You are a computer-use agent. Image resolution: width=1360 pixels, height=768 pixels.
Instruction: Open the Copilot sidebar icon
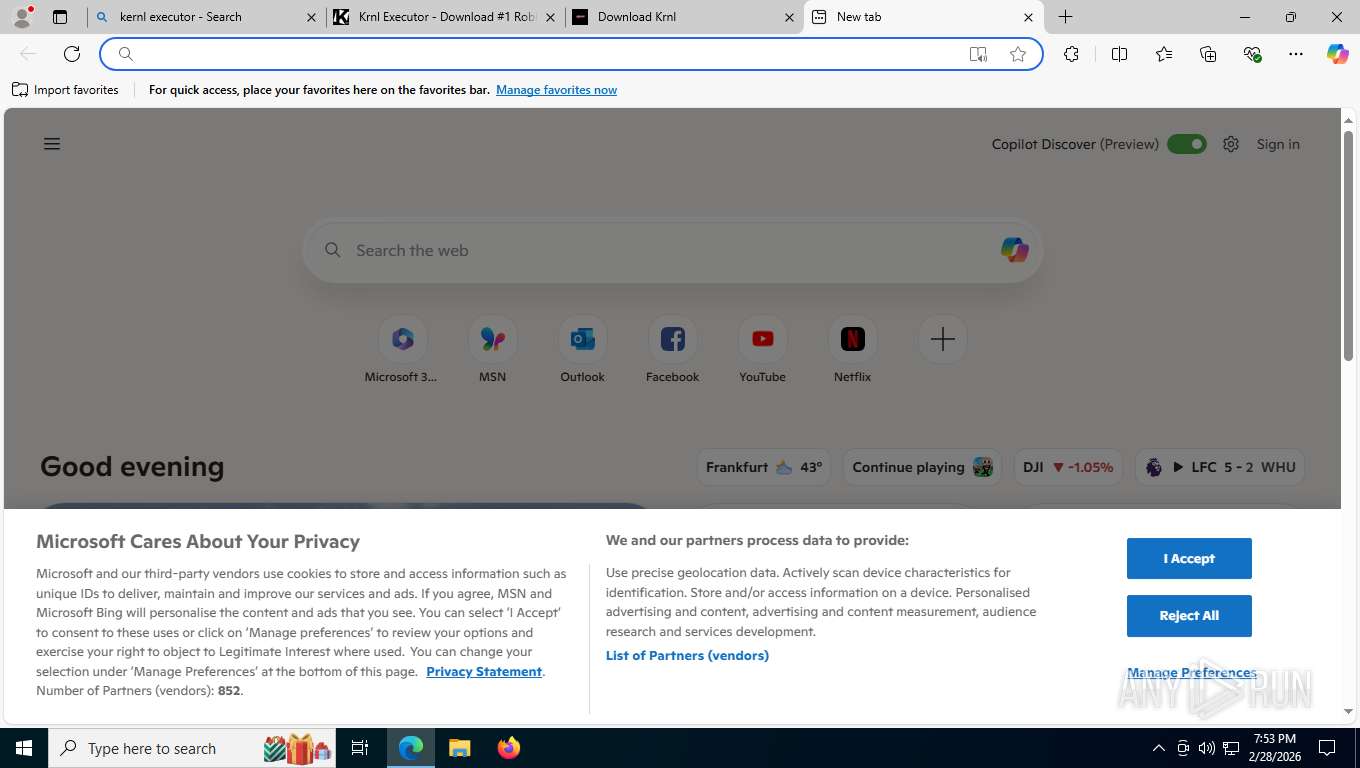coord(1338,54)
